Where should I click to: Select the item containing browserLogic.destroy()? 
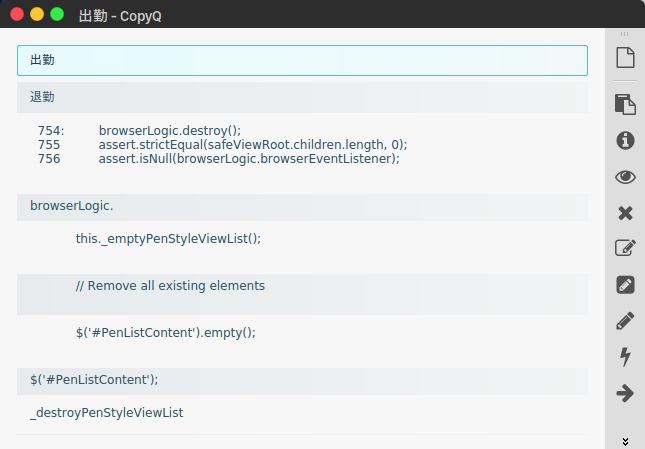302,145
